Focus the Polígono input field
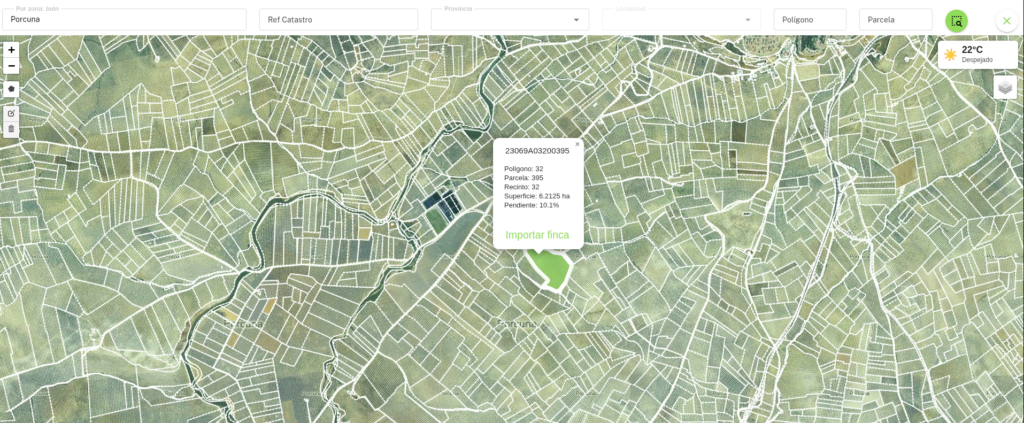Screen dimensions: 1024x423 pos(810,20)
